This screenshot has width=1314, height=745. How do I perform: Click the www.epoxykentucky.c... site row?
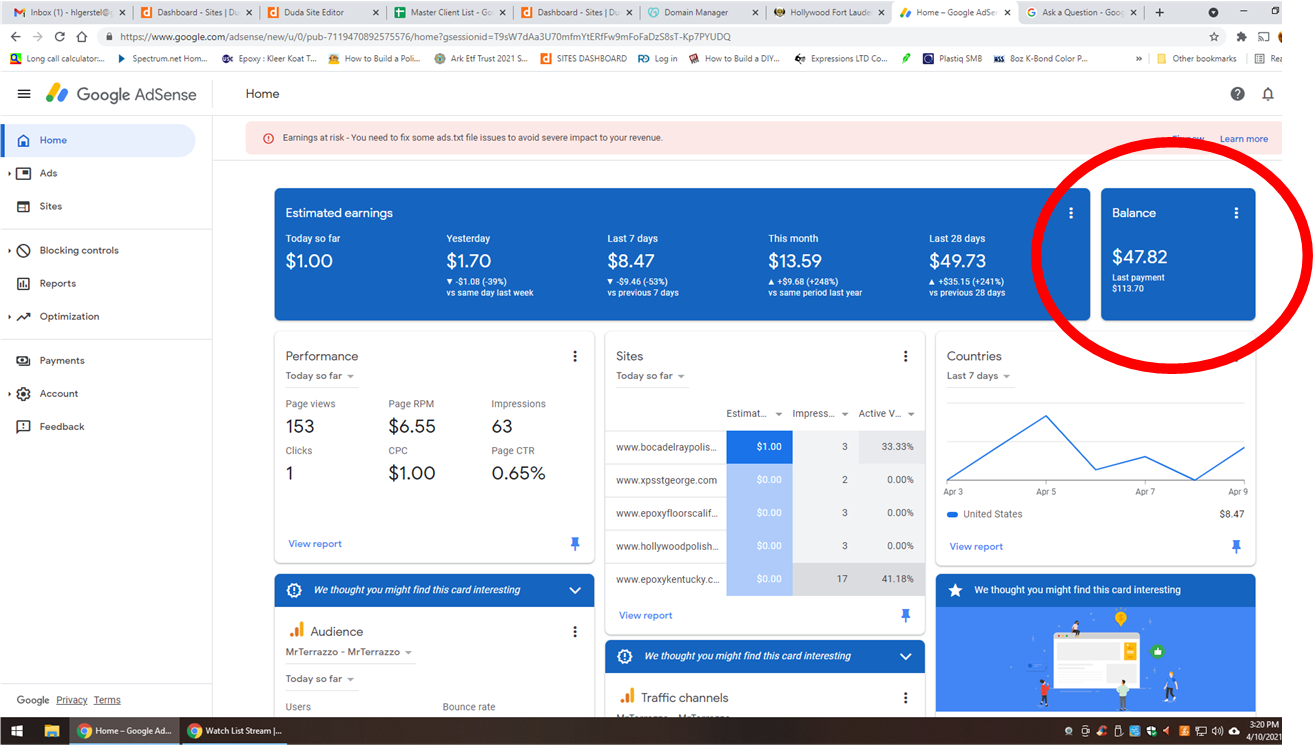tap(765, 579)
